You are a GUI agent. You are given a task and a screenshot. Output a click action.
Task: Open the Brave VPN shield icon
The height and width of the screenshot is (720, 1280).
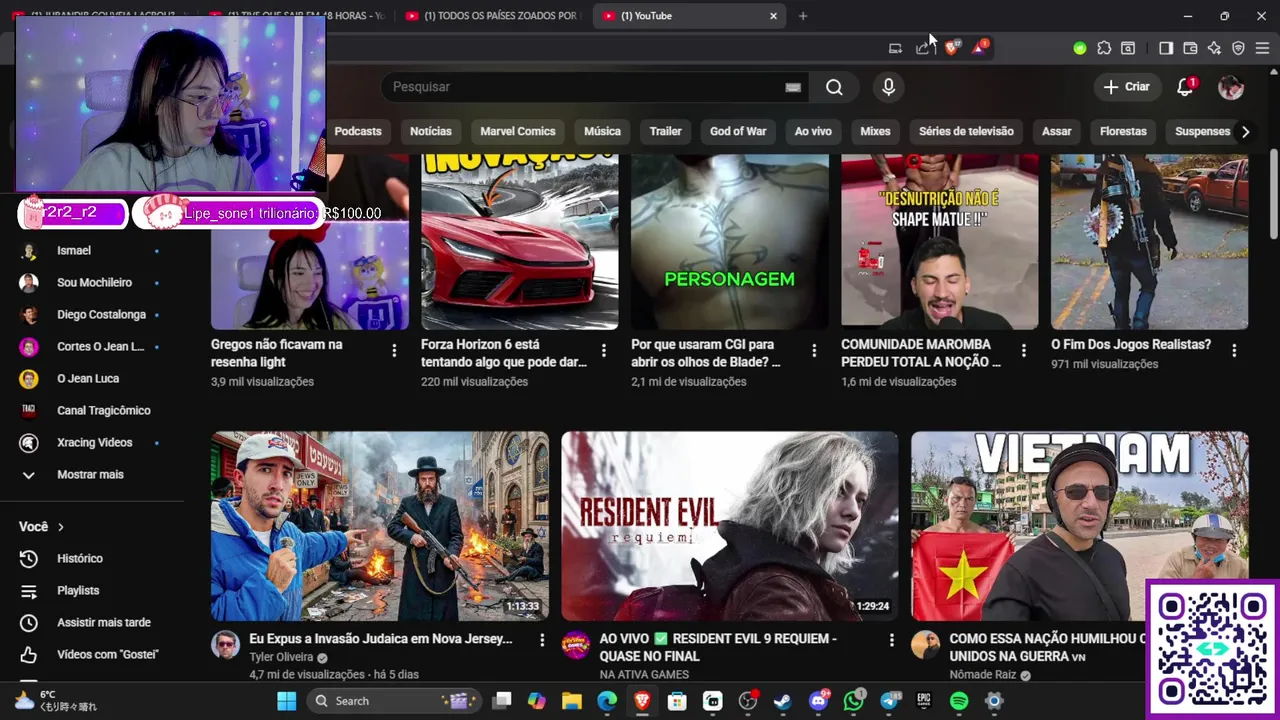(x=1238, y=48)
